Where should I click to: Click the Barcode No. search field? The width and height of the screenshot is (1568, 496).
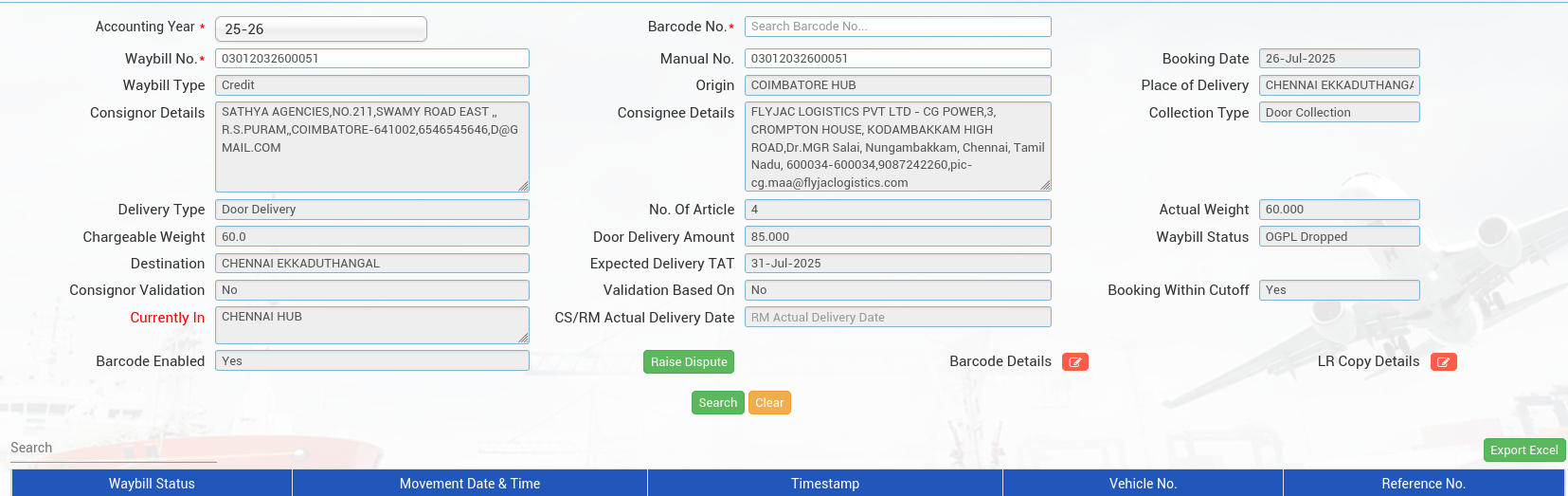click(897, 27)
